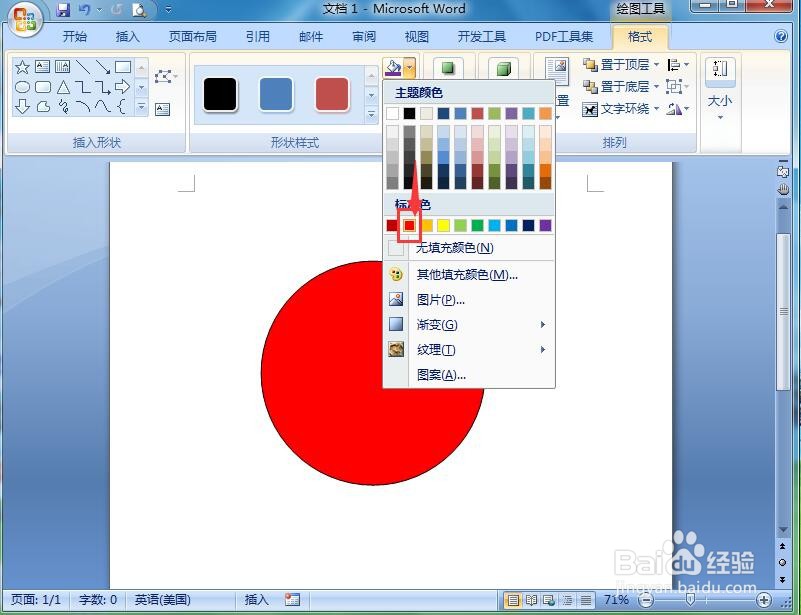Screen dimensions: 801x615
Task: Switch to draft view
Action: tap(586, 600)
